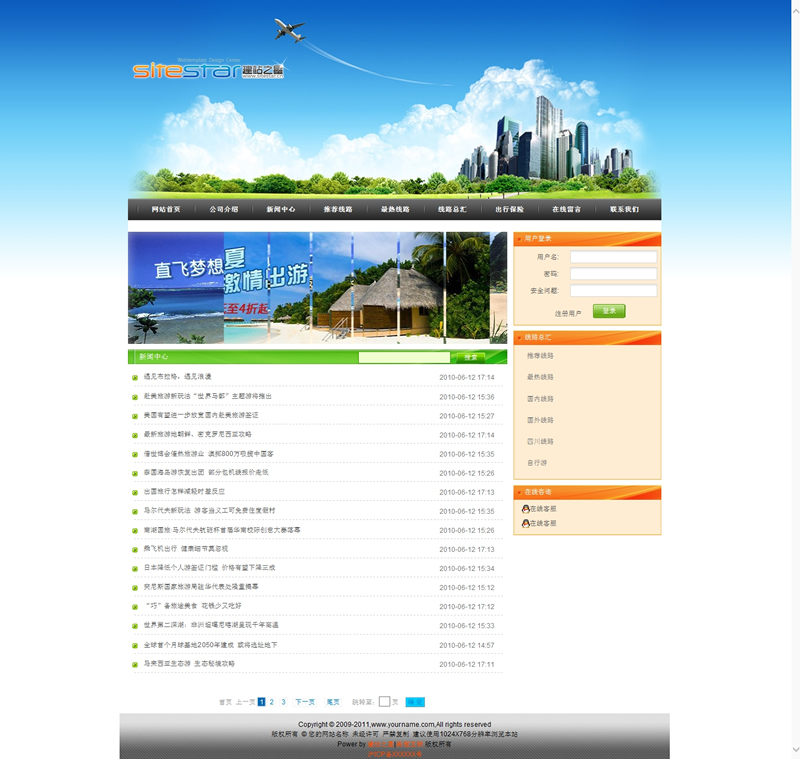Viewport: 800px width, 759px height.
Task: Focus the 用户名 username input field
Action: pos(613,257)
